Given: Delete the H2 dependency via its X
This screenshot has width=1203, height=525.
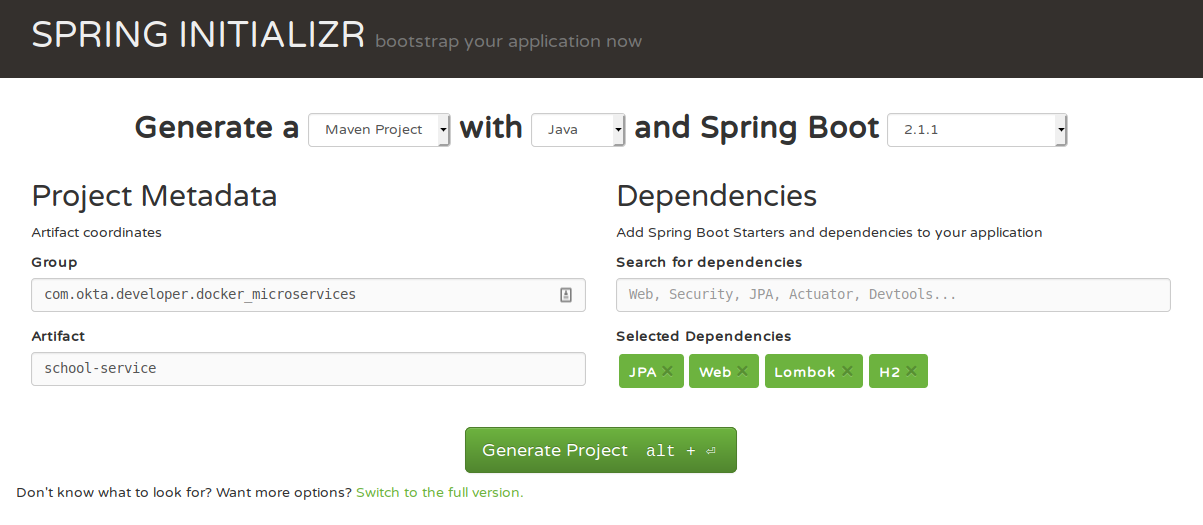Looking at the screenshot, I should point(911,371).
